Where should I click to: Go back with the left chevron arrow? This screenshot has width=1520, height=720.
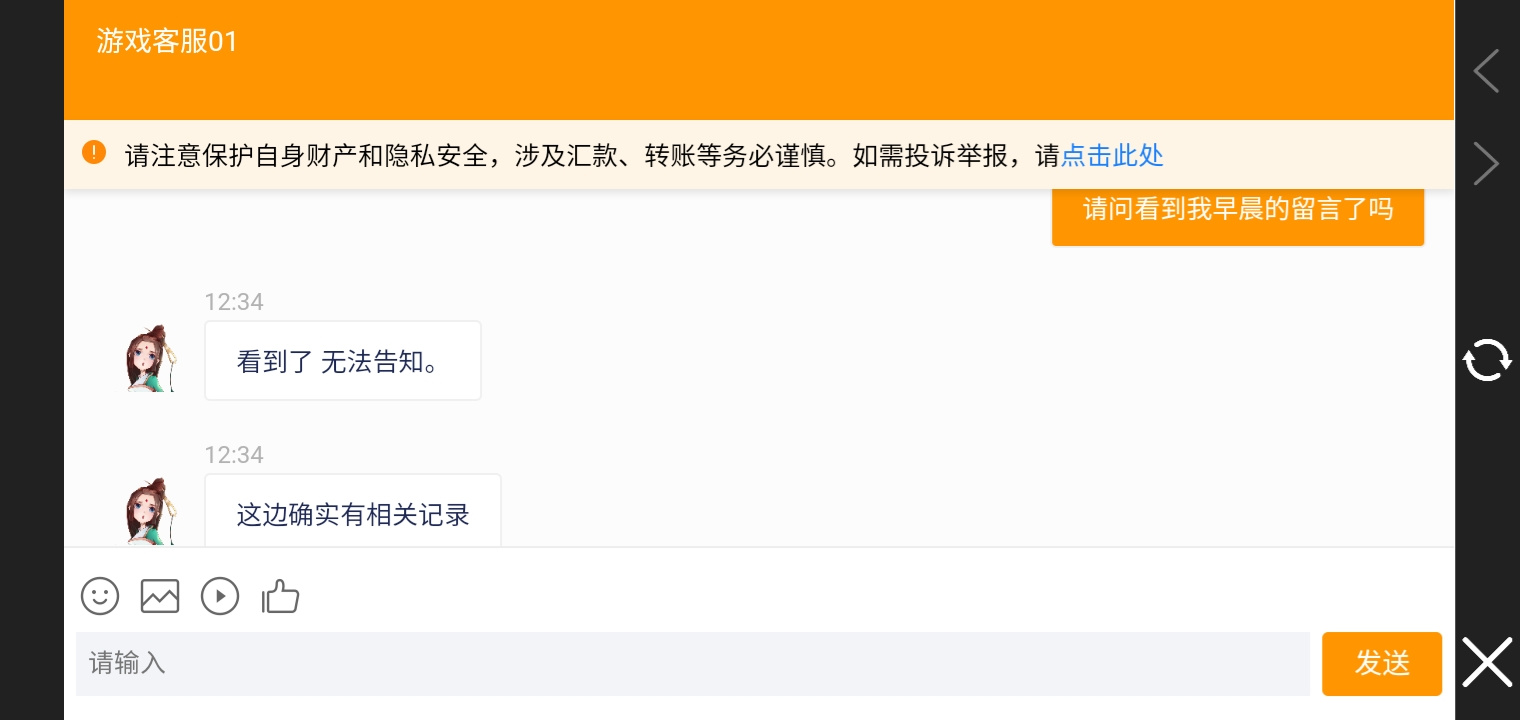[1486, 71]
